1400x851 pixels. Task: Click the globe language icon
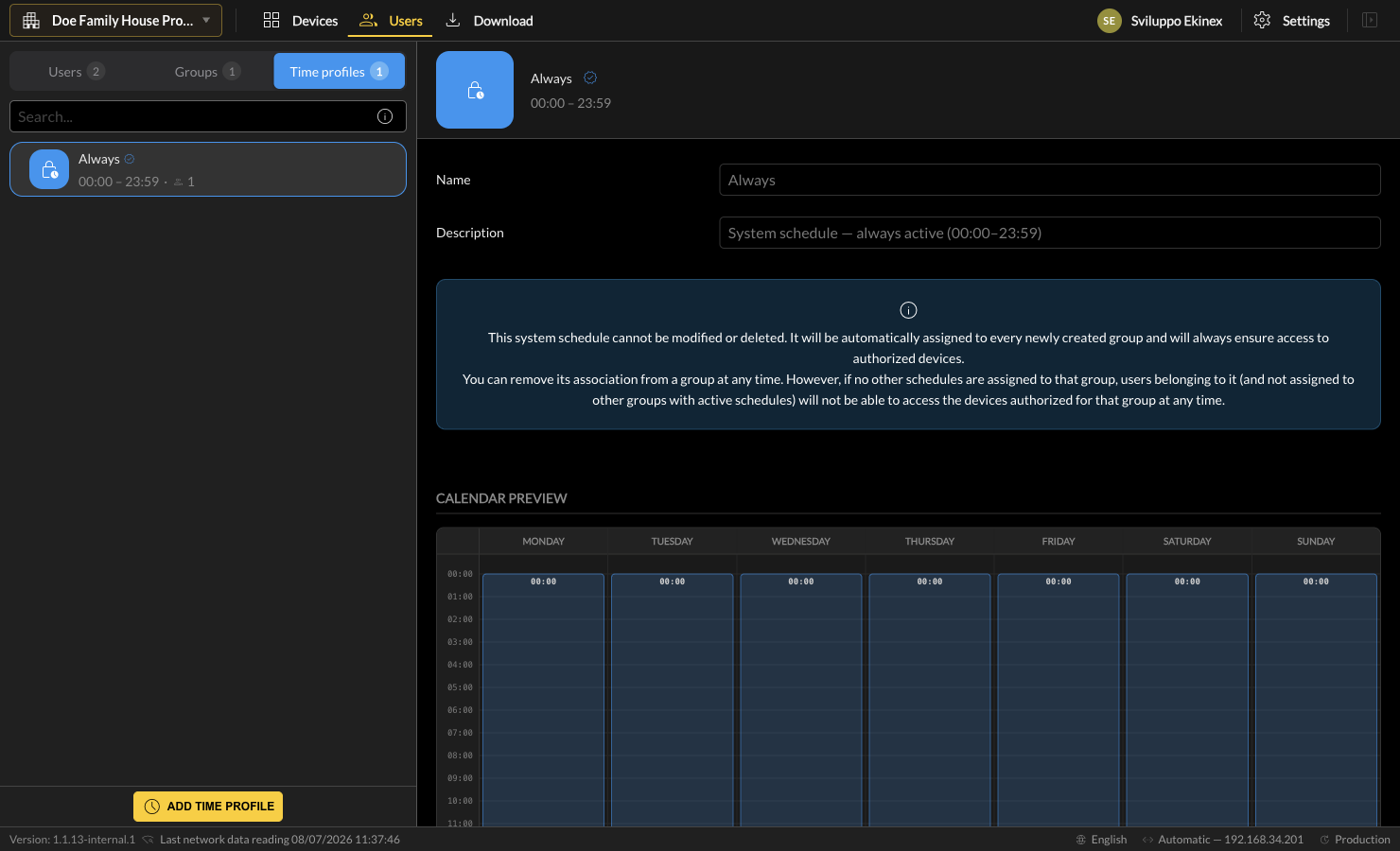(1081, 840)
